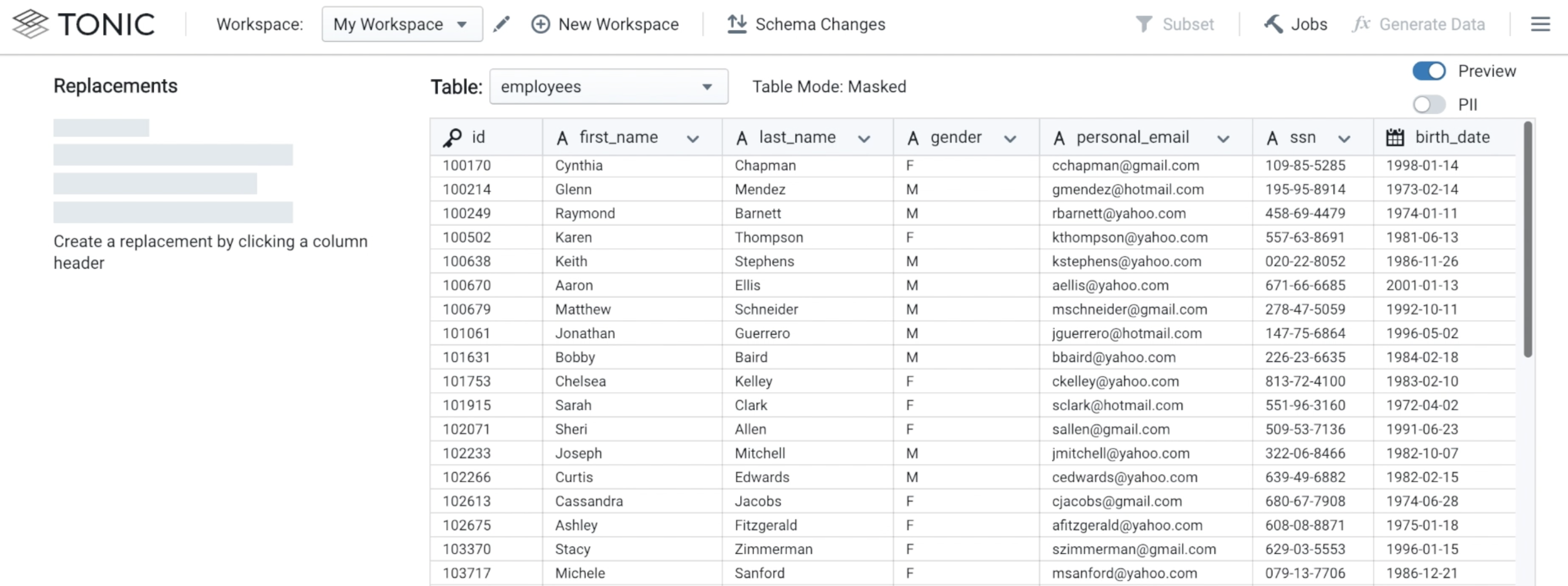The height and width of the screenshot is (586, 1568).
Task: Open the employees table dropdown
Action: [608, 87]
